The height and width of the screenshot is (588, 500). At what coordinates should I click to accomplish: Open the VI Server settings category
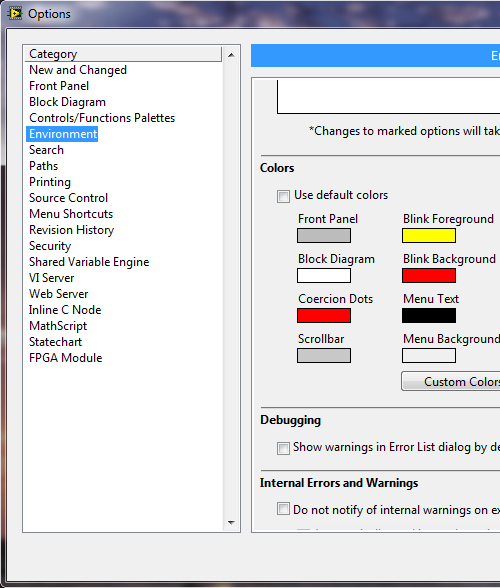[51, 278]
